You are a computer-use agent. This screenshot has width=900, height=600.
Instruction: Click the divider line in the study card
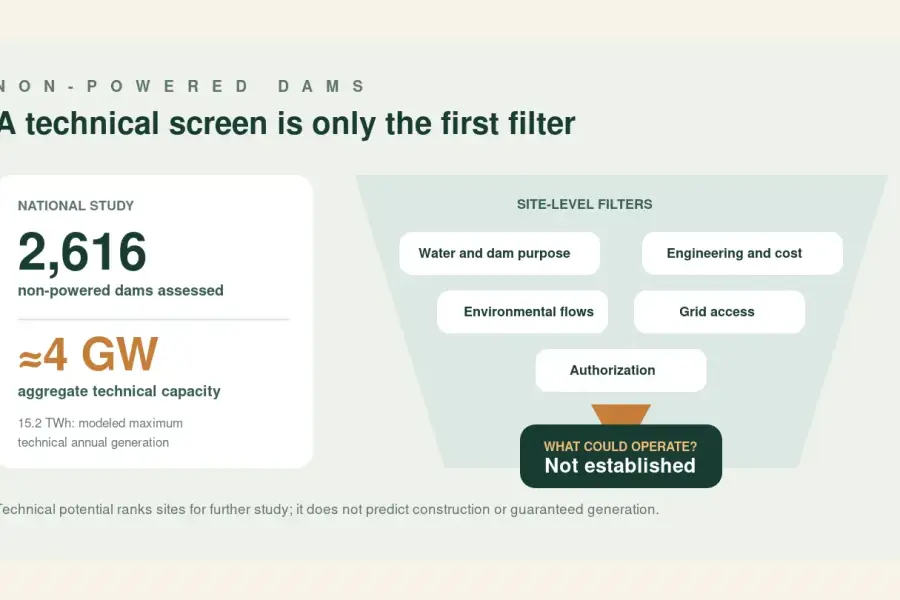point(153,319)
